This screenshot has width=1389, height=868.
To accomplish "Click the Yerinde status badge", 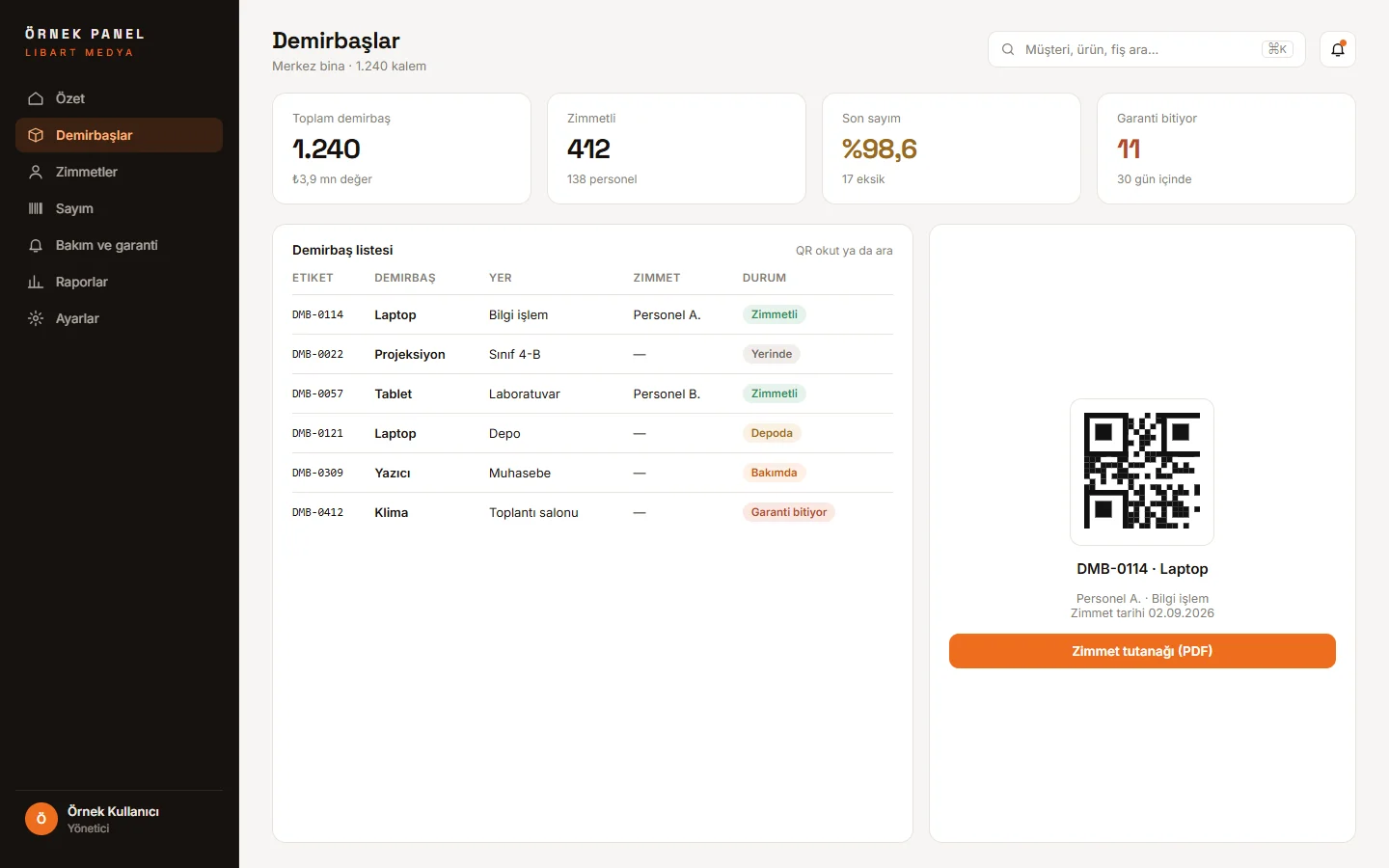I will coord(772,354).
